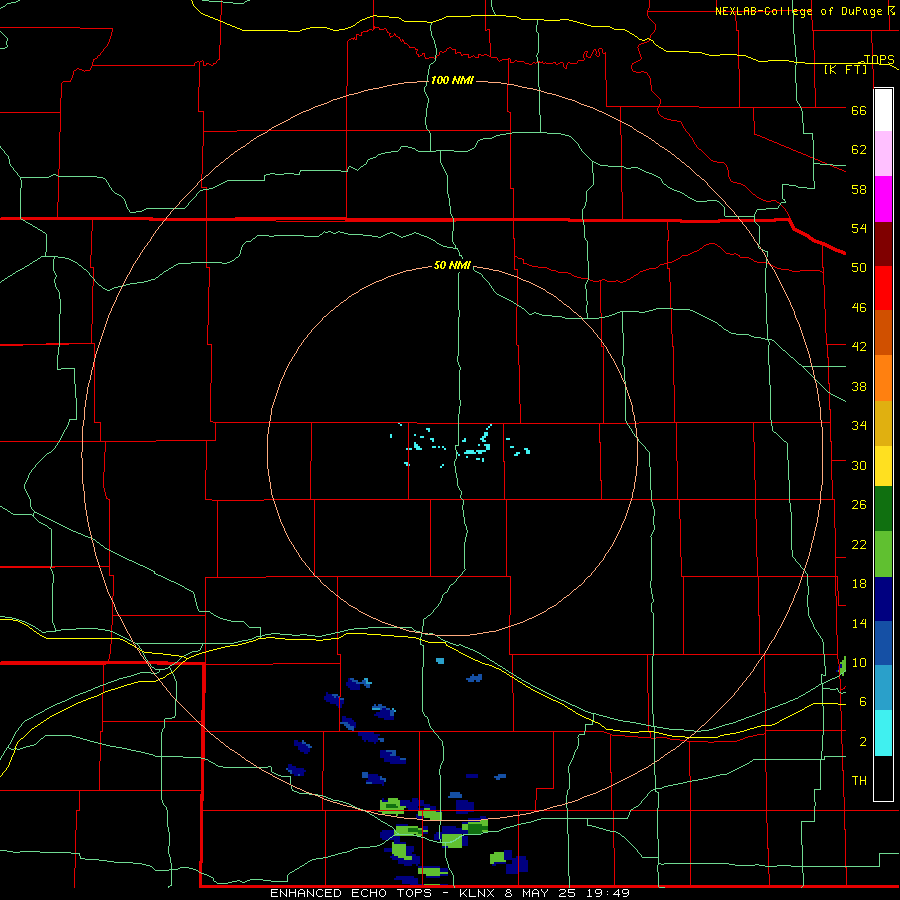Click the bright red band near 46-50

(883, 288)
